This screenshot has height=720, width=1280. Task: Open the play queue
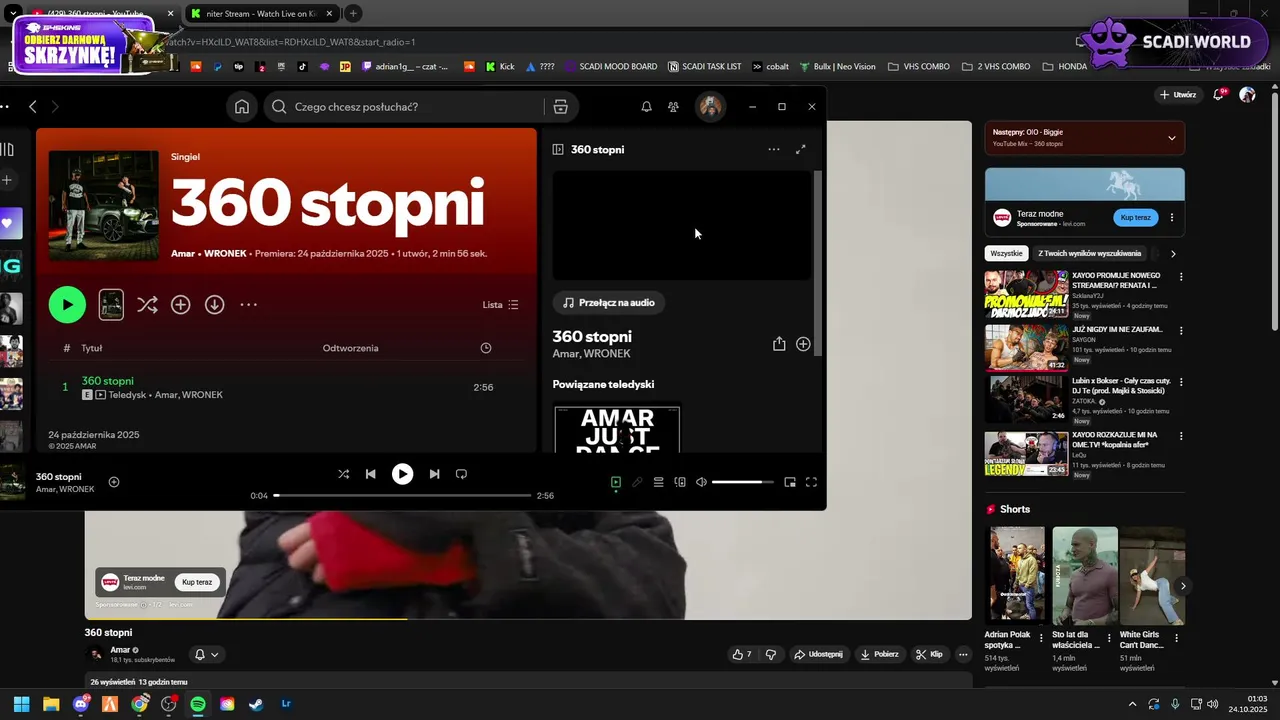coord(658,482)
